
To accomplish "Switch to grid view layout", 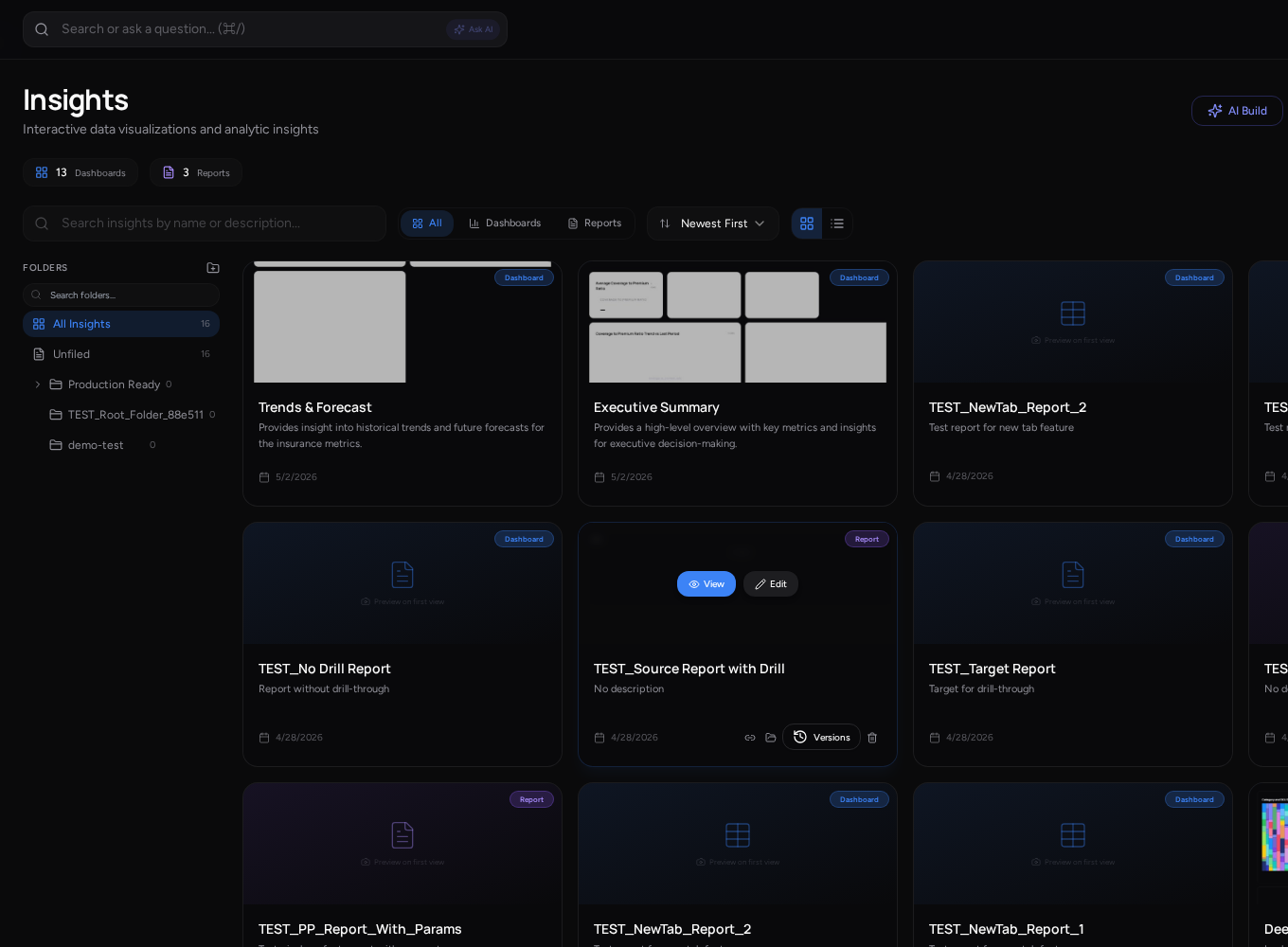I will pos(807,223).
